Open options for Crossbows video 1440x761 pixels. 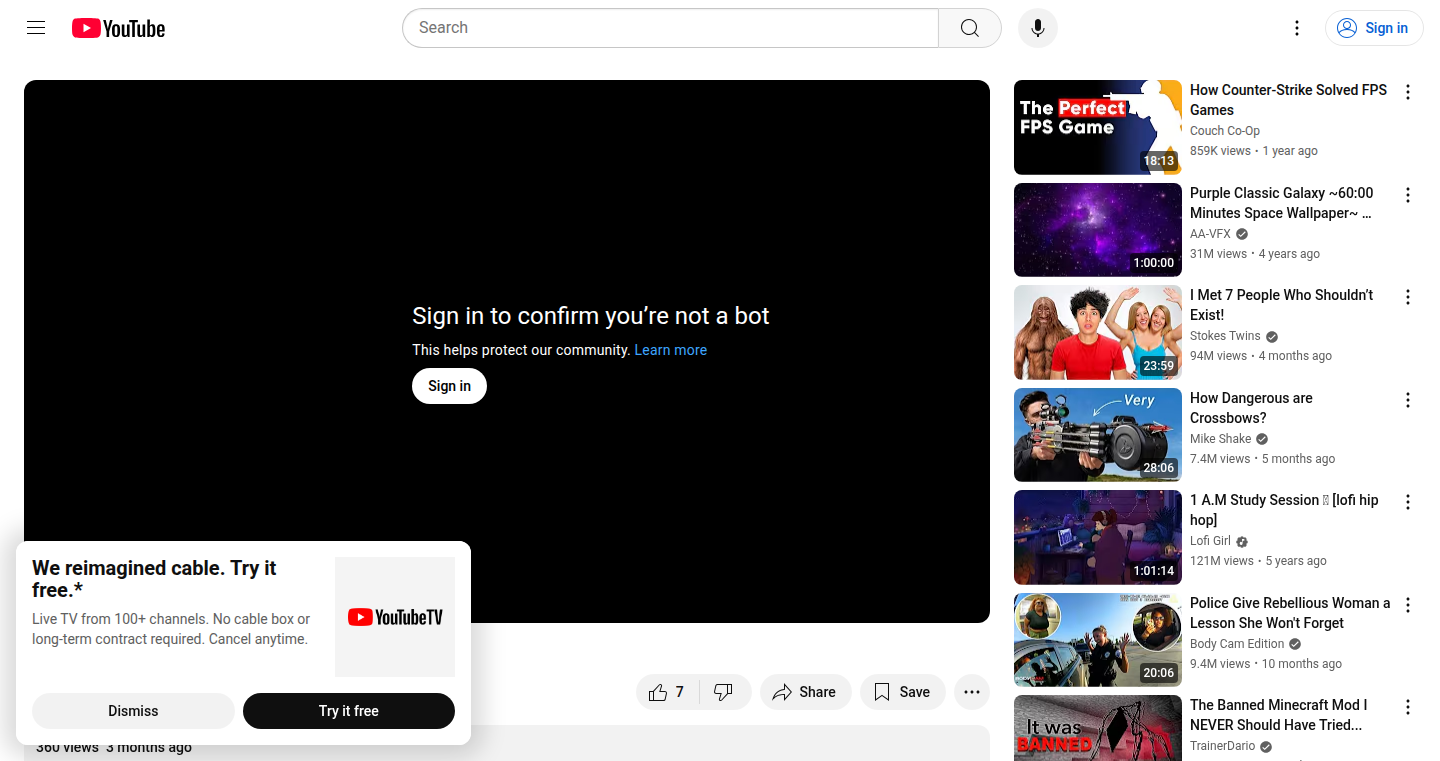click(1408, 400)
